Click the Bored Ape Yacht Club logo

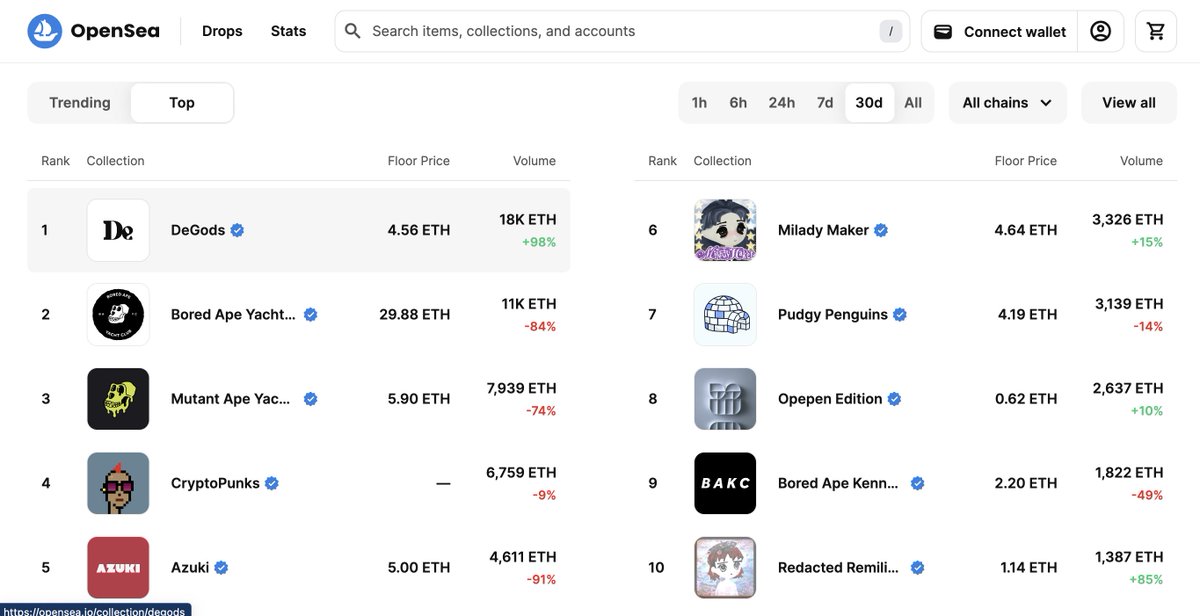[x=118, y=314]
